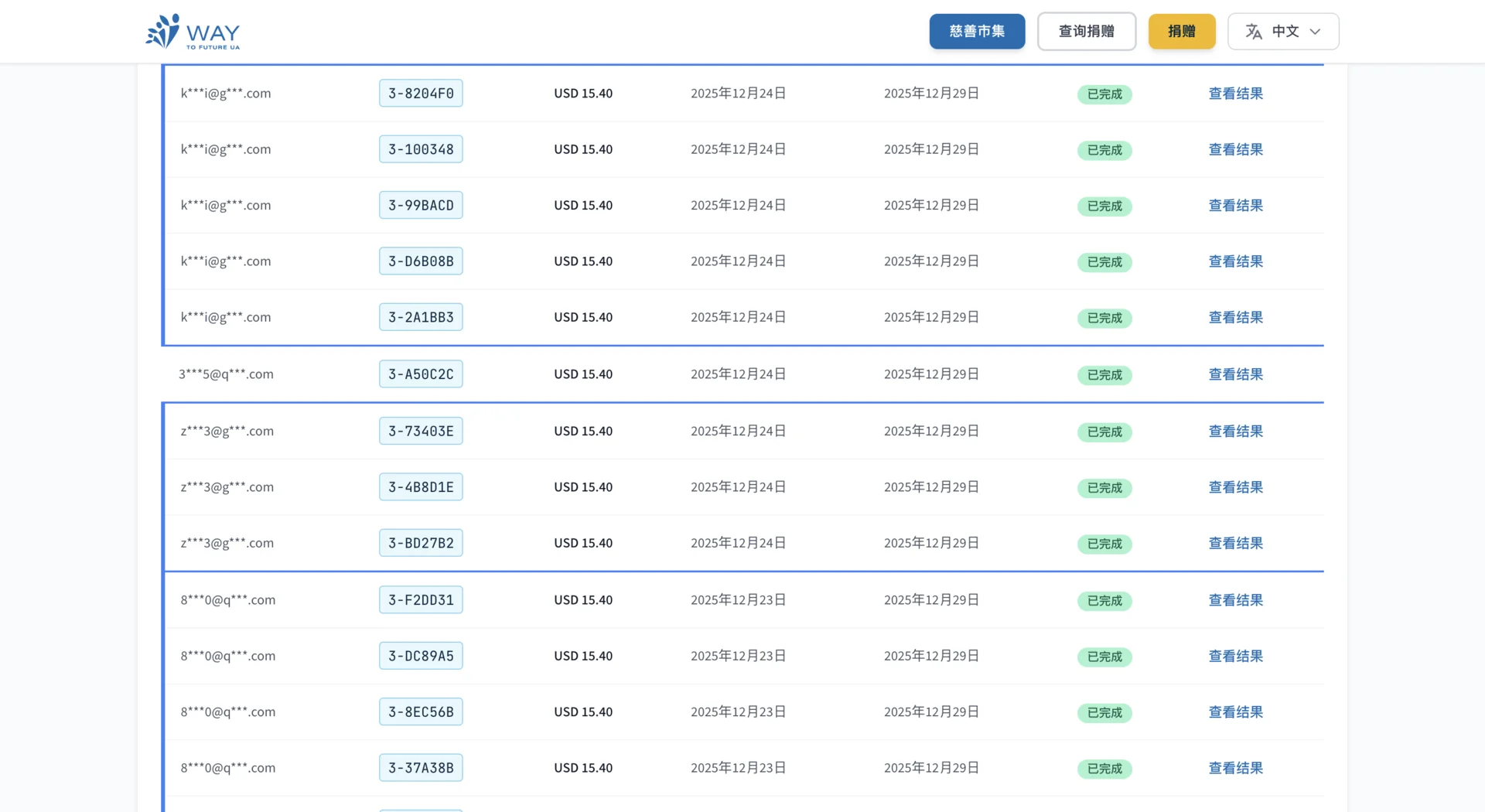View result for donation 3-73403E
Screen dimensions: 1485x812
click(1235, 432)
